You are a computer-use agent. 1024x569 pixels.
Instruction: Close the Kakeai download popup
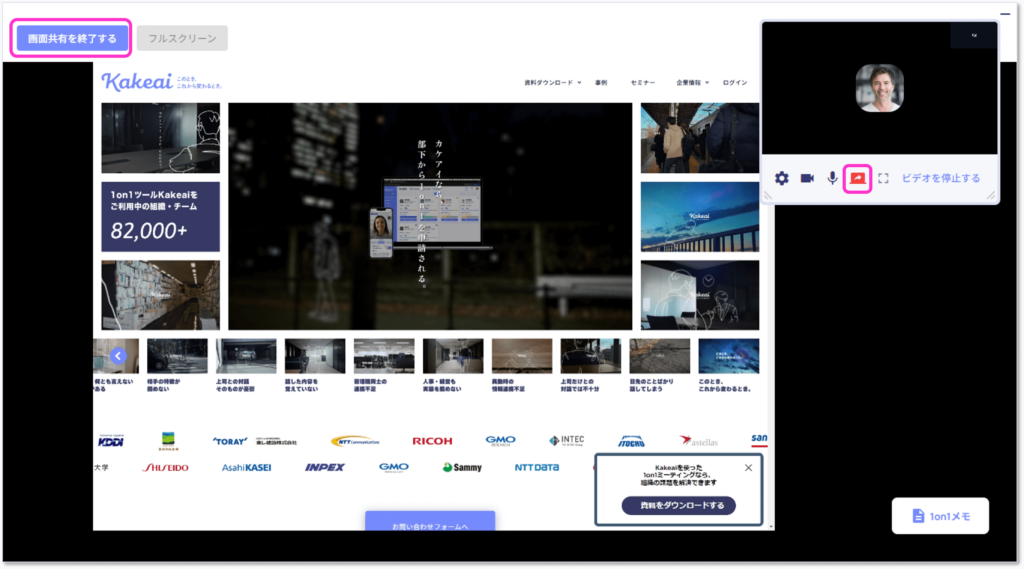click(x=748, y=468)
